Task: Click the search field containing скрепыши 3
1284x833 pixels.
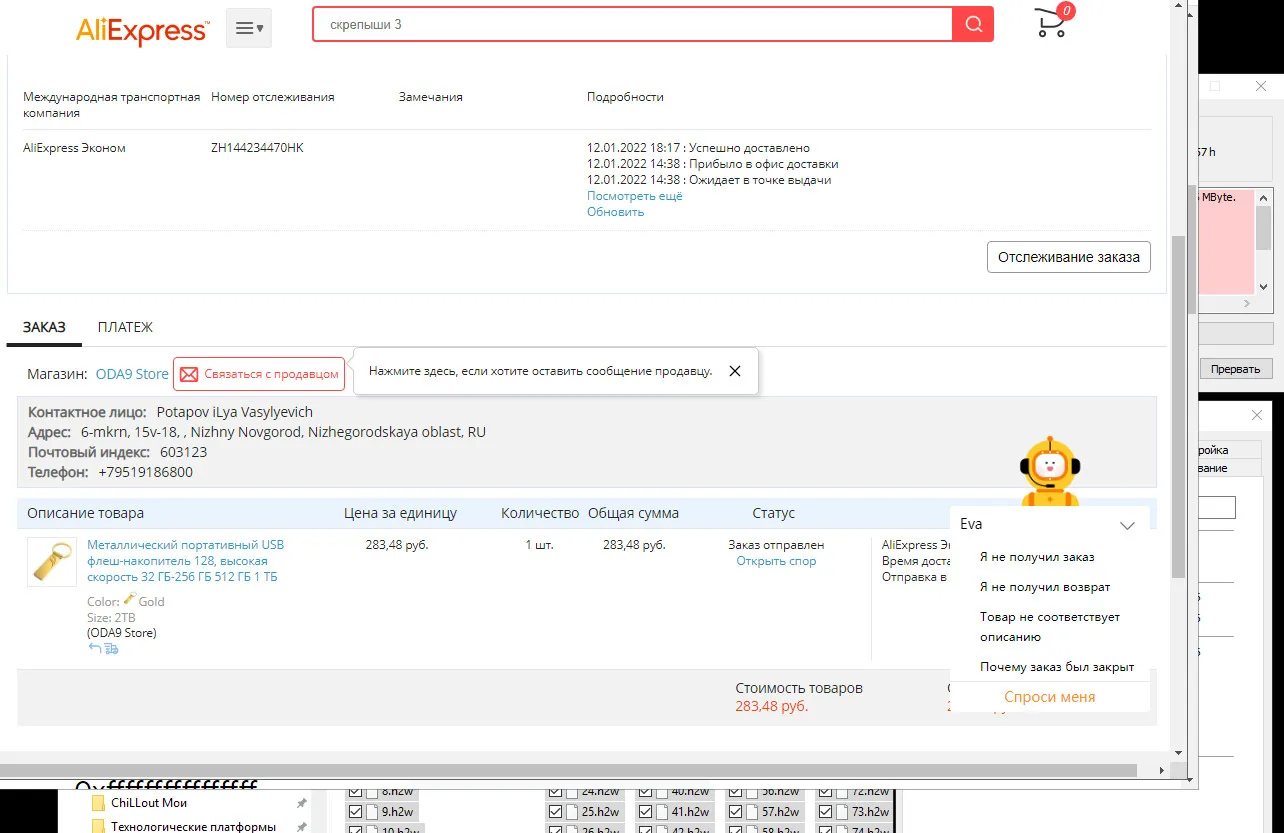Action: tap(632, 24)
